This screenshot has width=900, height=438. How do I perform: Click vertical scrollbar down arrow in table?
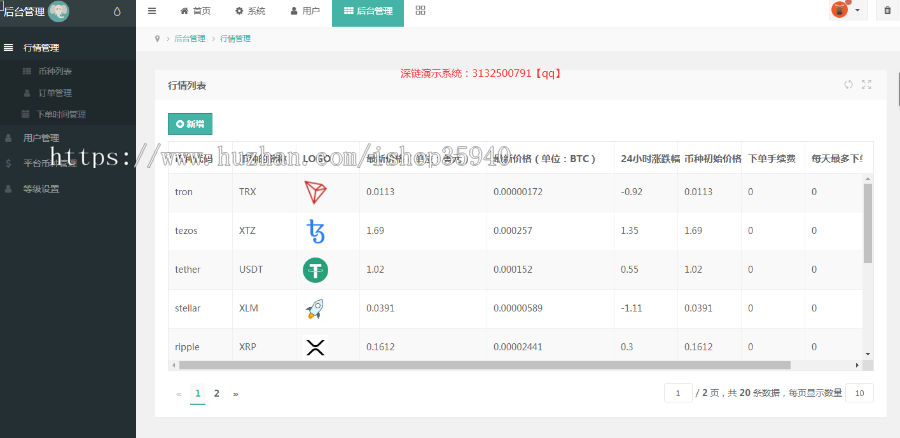pos(868,354)
